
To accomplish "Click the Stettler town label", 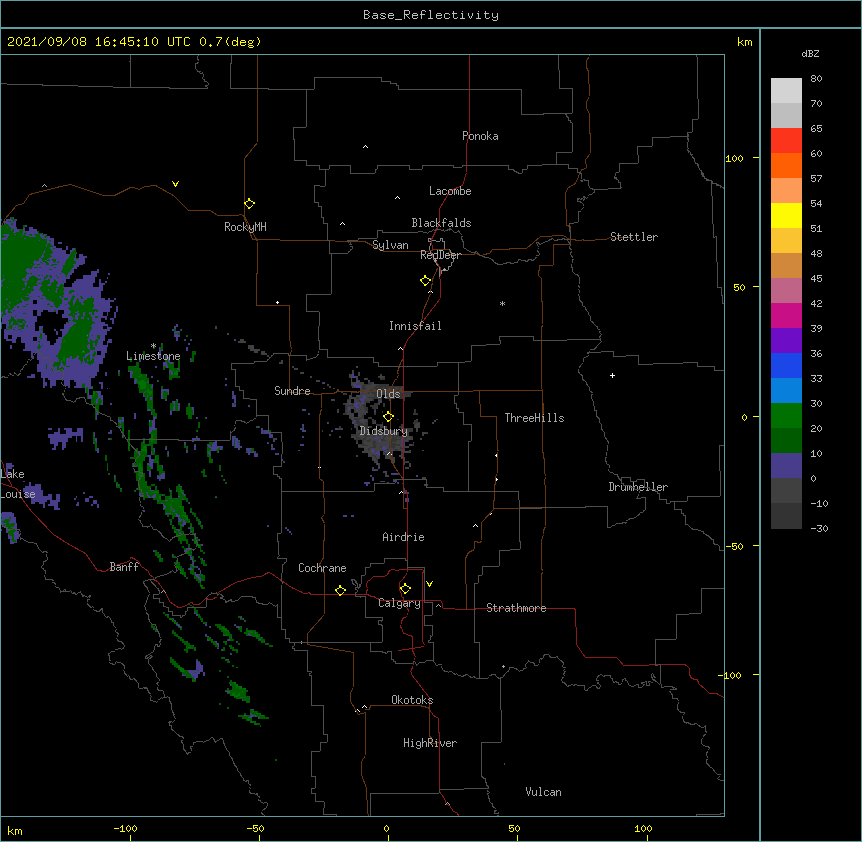I will [634, 237].
